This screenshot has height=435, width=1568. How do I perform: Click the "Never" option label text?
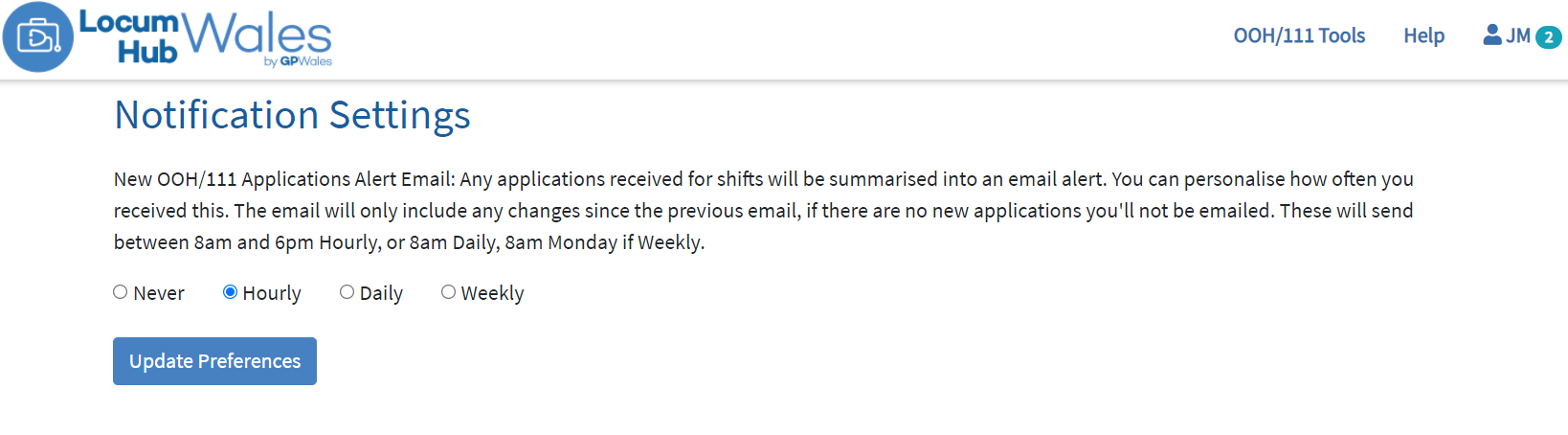tap(159, 293)
